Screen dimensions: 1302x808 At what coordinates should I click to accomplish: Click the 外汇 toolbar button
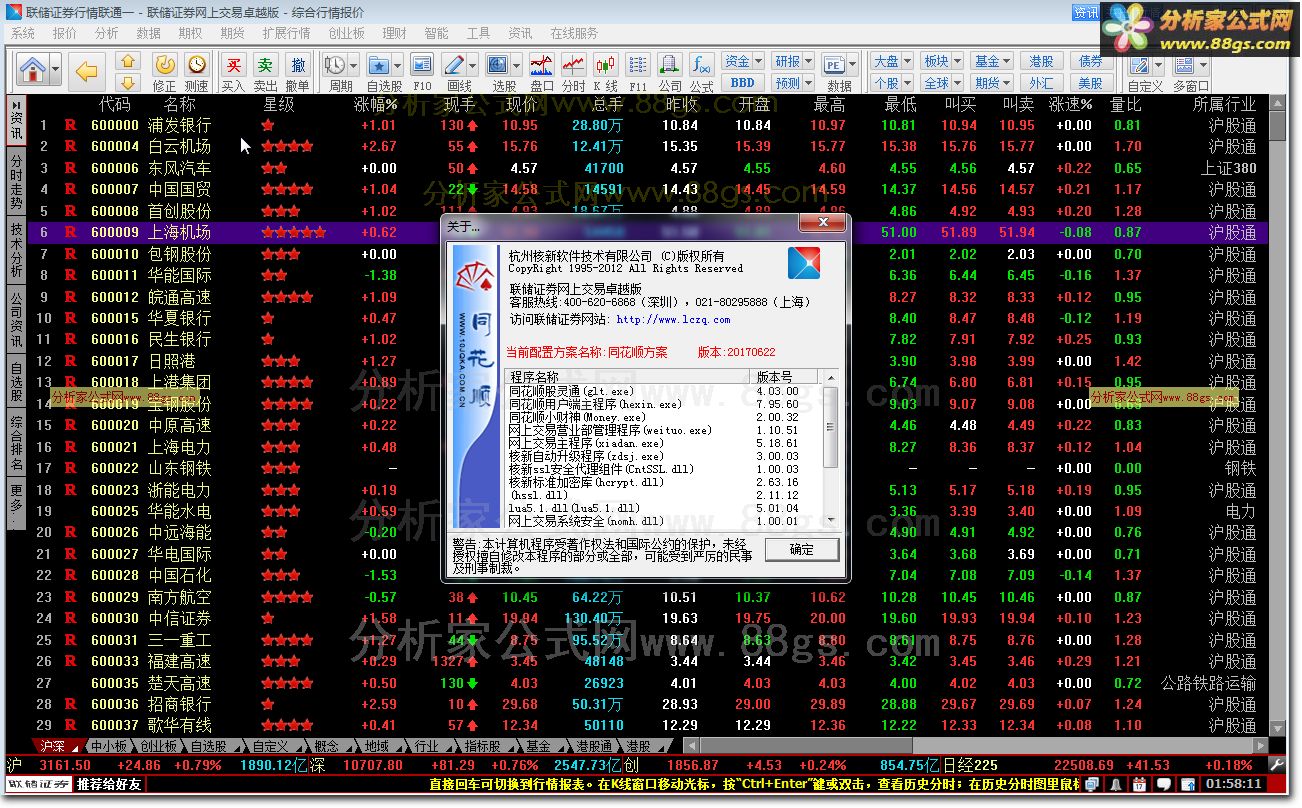click(1041, 83)
